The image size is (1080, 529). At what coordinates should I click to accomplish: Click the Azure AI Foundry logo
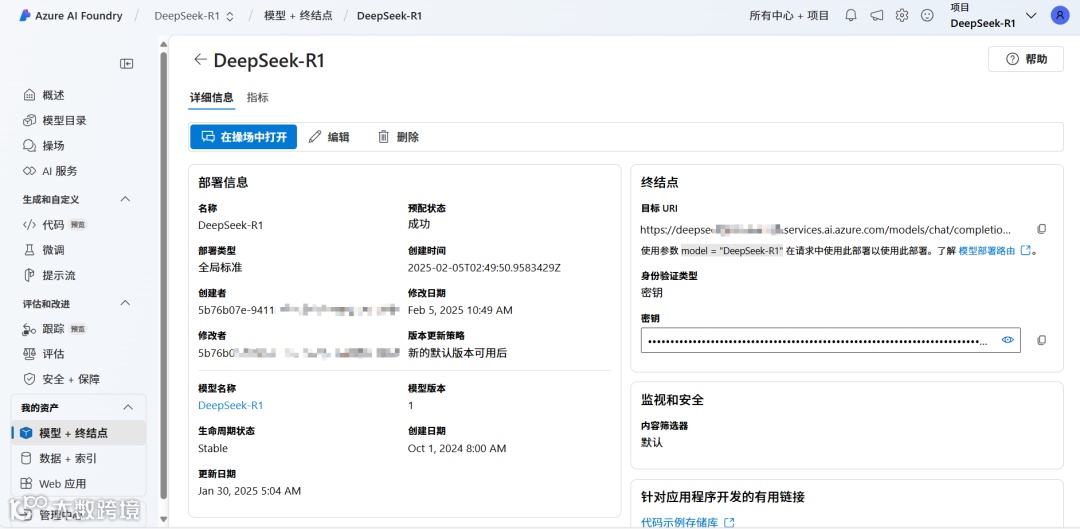click(24, 16)
